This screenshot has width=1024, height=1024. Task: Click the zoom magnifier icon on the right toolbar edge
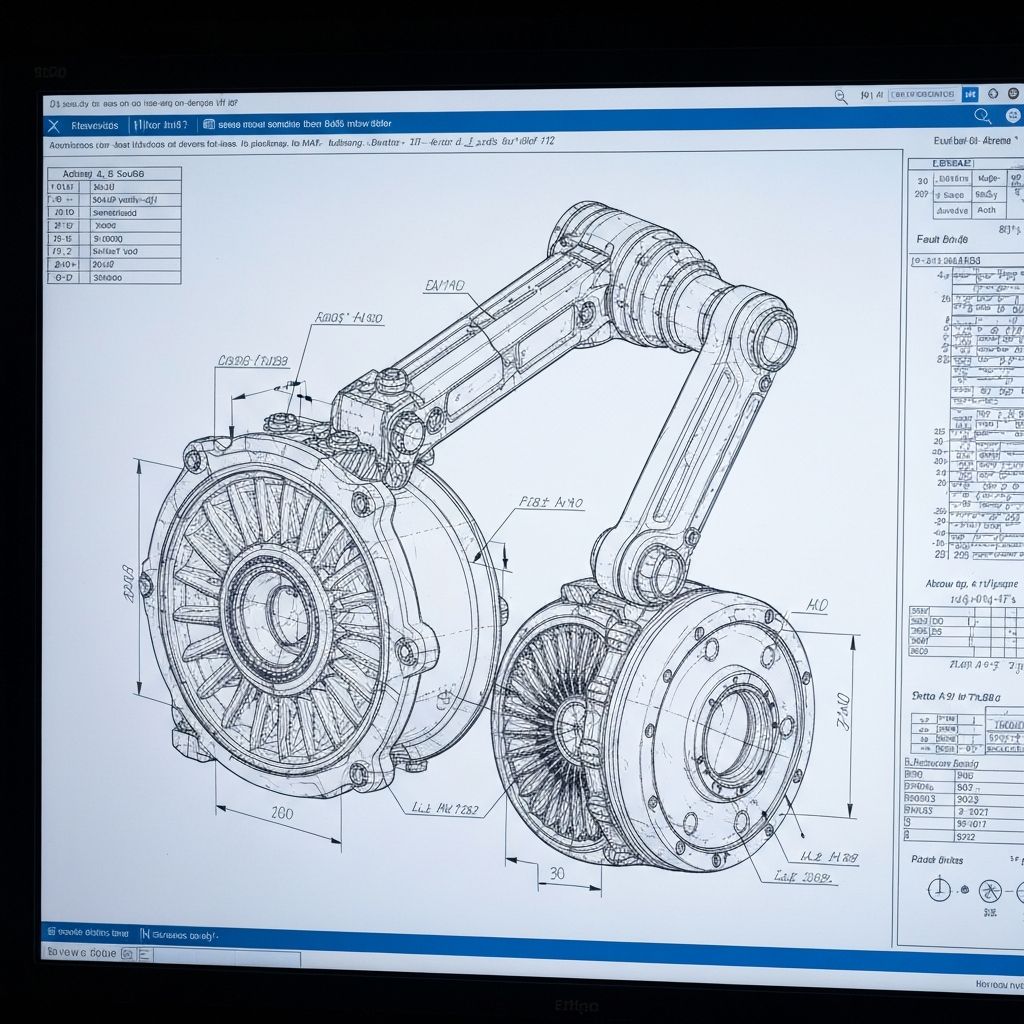pos(982,116)
